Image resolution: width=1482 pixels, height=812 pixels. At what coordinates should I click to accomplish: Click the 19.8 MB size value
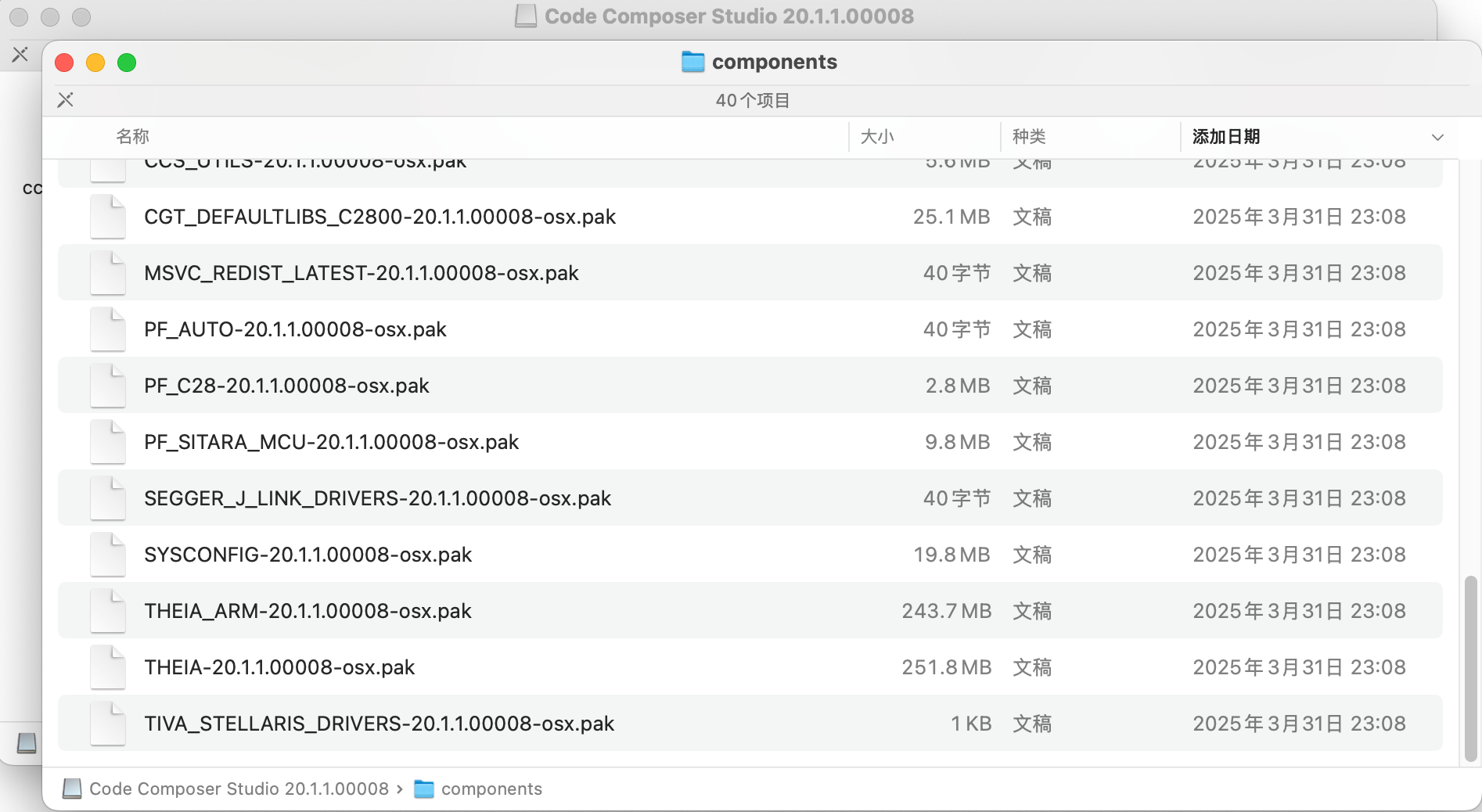(x=952, y=555)
